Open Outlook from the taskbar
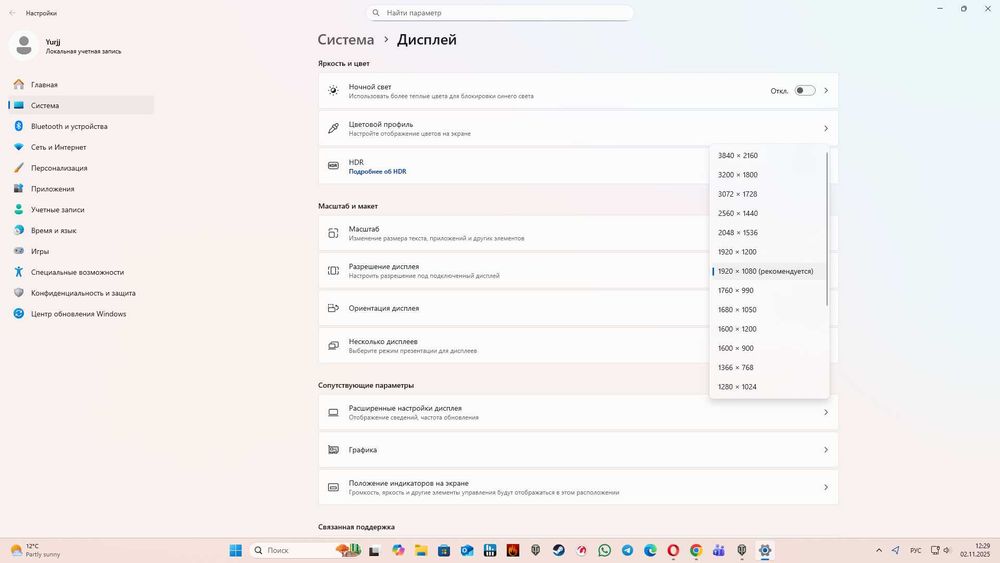 coord(467,550)
